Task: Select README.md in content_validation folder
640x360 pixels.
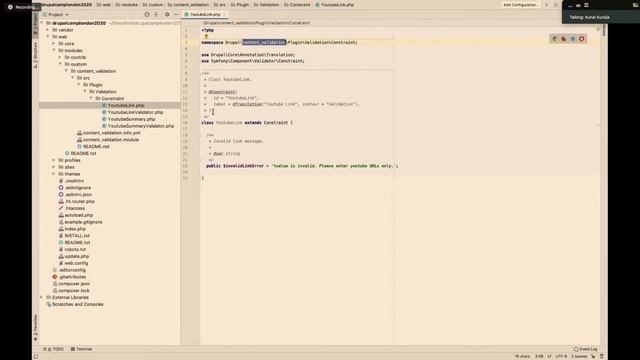Action: [x=96, y=147]
